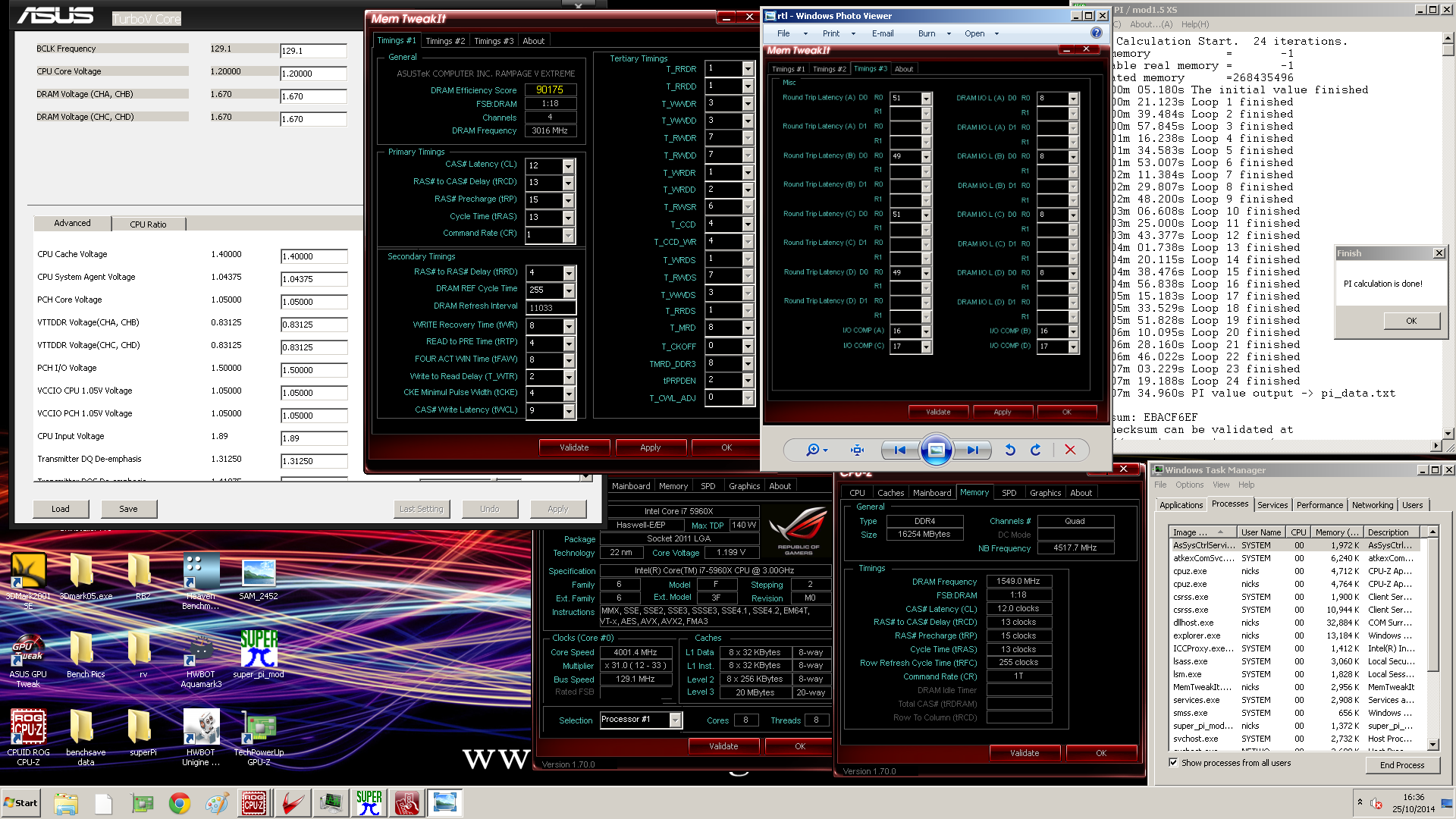Open the Caches tab in CPU-Z
The width and height of the screenshot is (1456, 819).
[x=890, y=493]
